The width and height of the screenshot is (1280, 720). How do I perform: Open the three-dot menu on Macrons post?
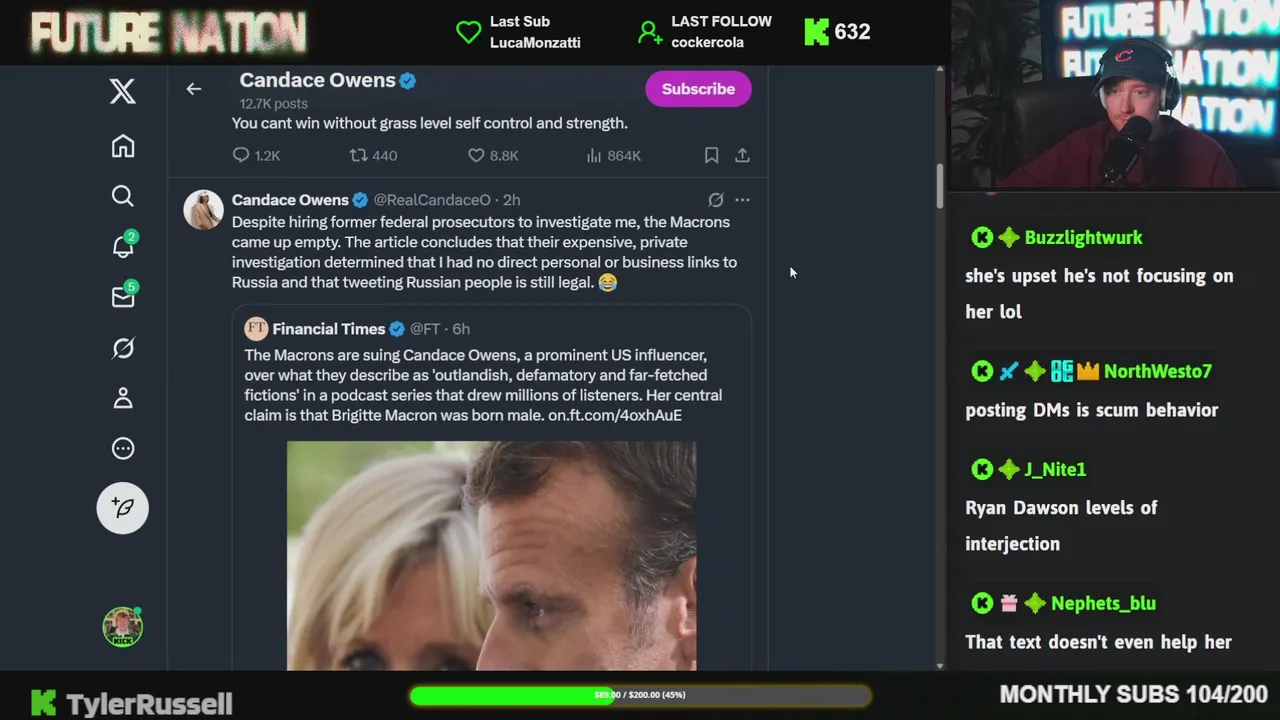tap(742, 200)
